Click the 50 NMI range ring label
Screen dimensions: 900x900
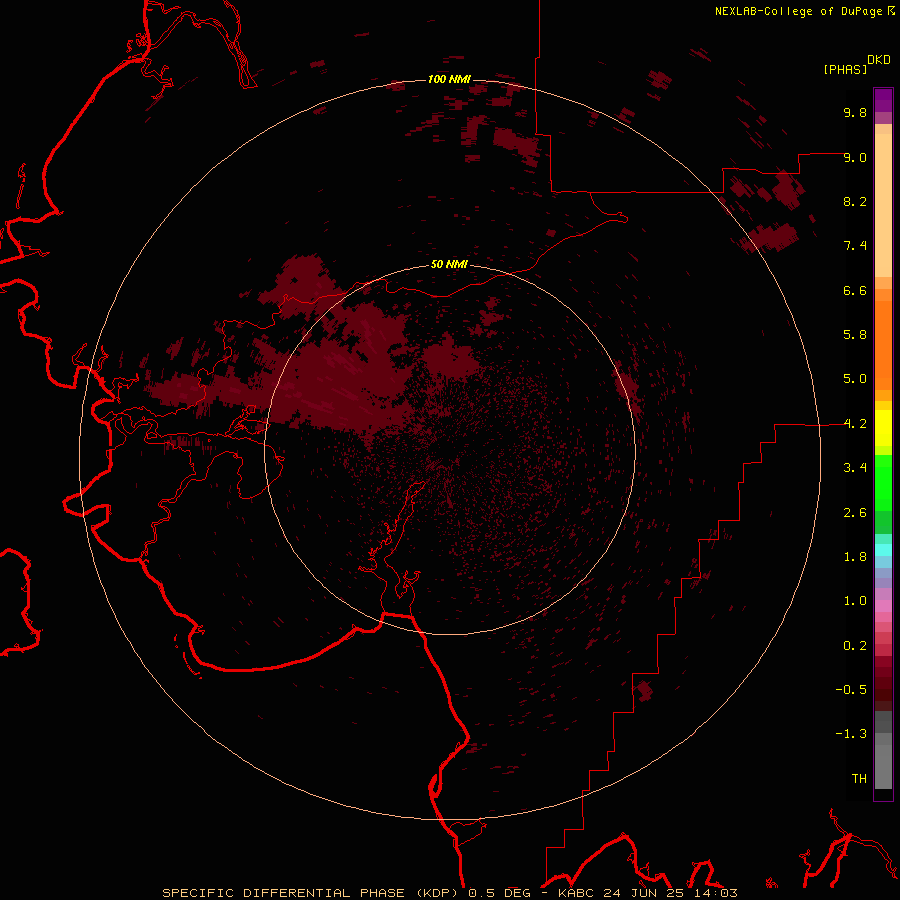pyautogui.click(x=449, y=264)
